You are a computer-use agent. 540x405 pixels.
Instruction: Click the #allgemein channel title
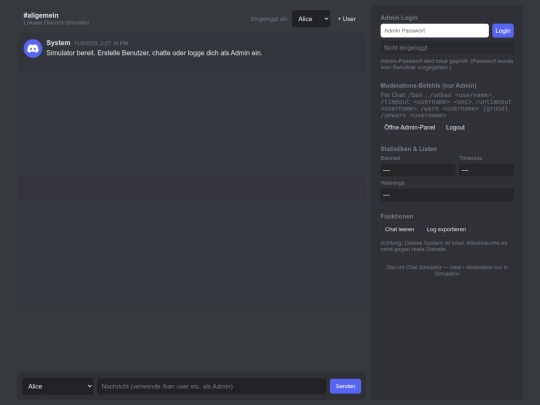(41, 15)
